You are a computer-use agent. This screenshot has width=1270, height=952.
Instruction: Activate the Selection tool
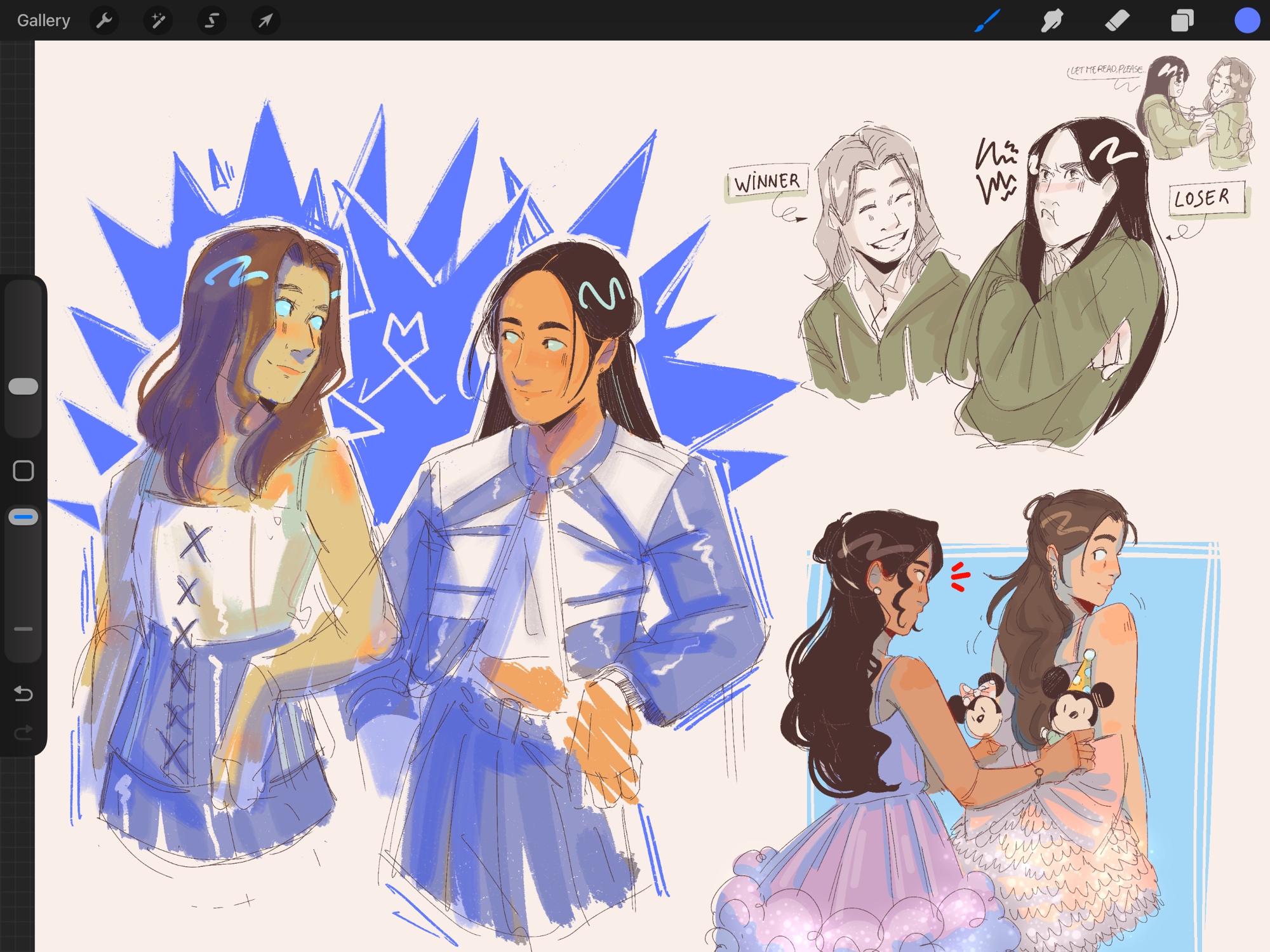click(x=211, y=20)
